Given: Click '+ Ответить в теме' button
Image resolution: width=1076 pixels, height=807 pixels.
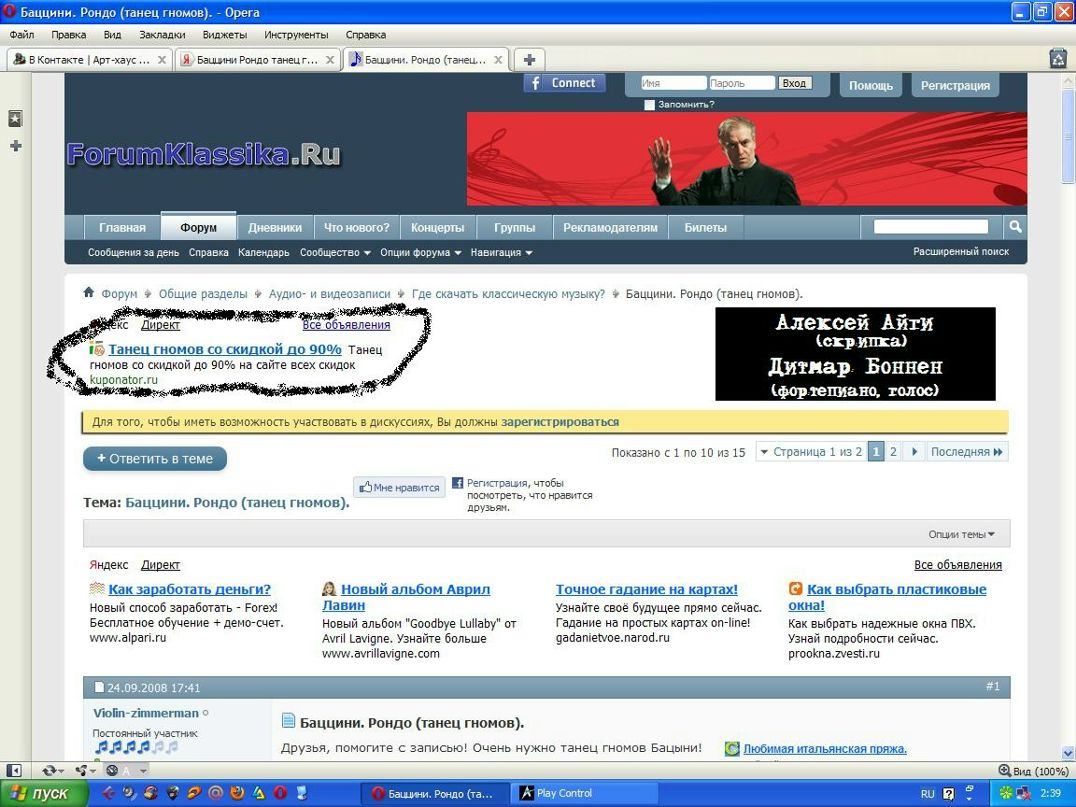Looking at the screenshot, I should tap(155, 458).
